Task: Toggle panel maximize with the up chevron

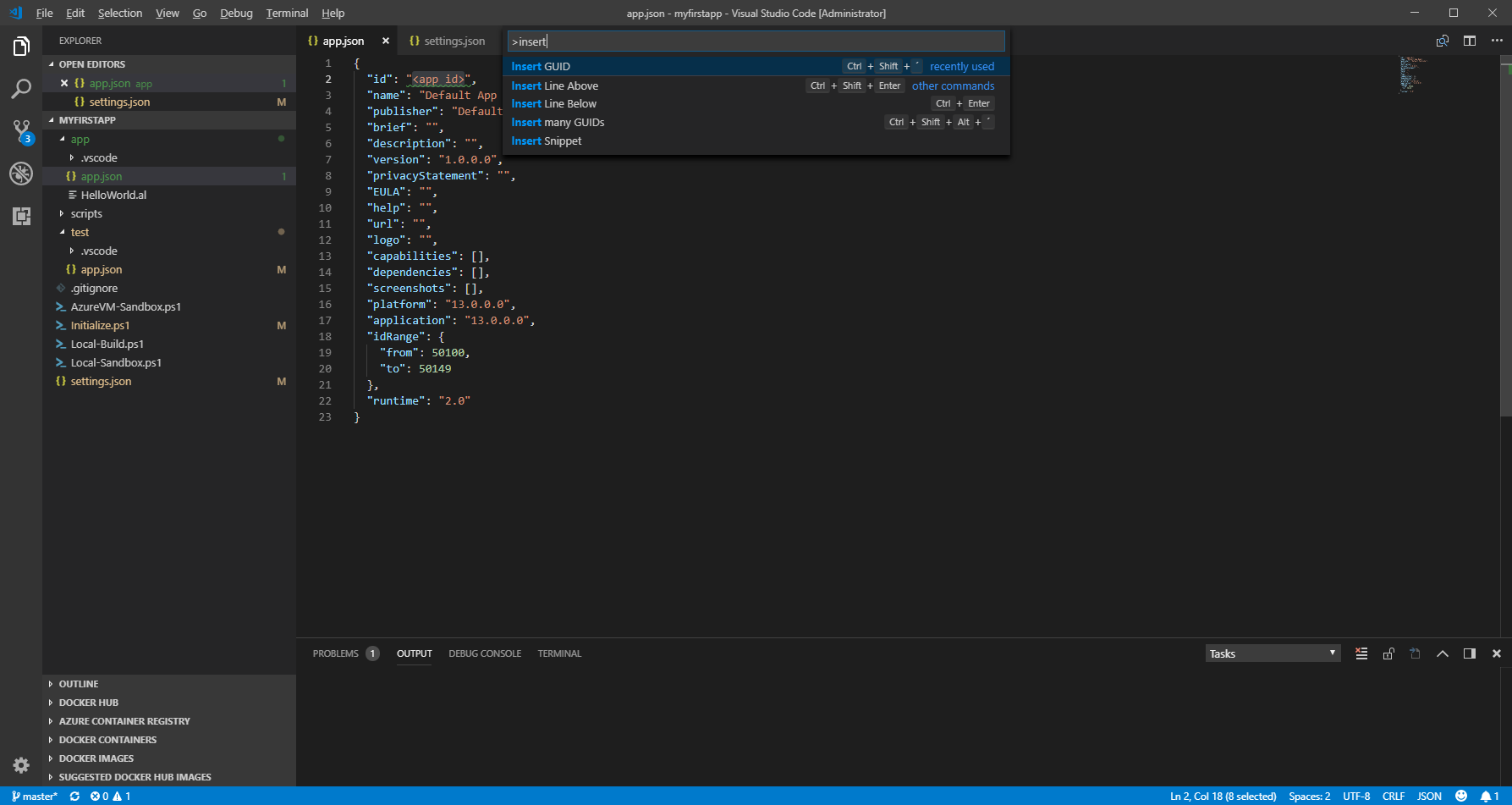Action: (1443, 653)
